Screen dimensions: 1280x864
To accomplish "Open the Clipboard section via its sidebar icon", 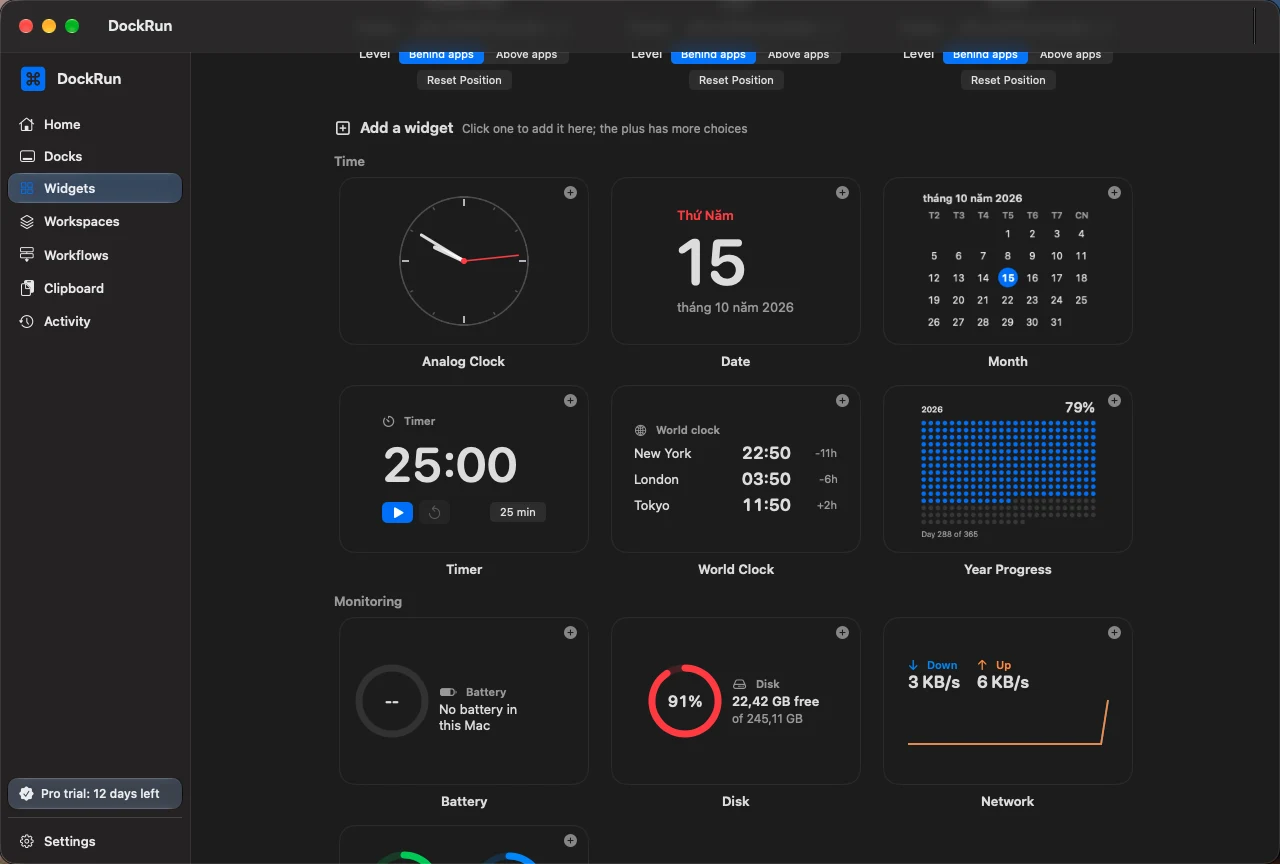I will coord(27,288).
